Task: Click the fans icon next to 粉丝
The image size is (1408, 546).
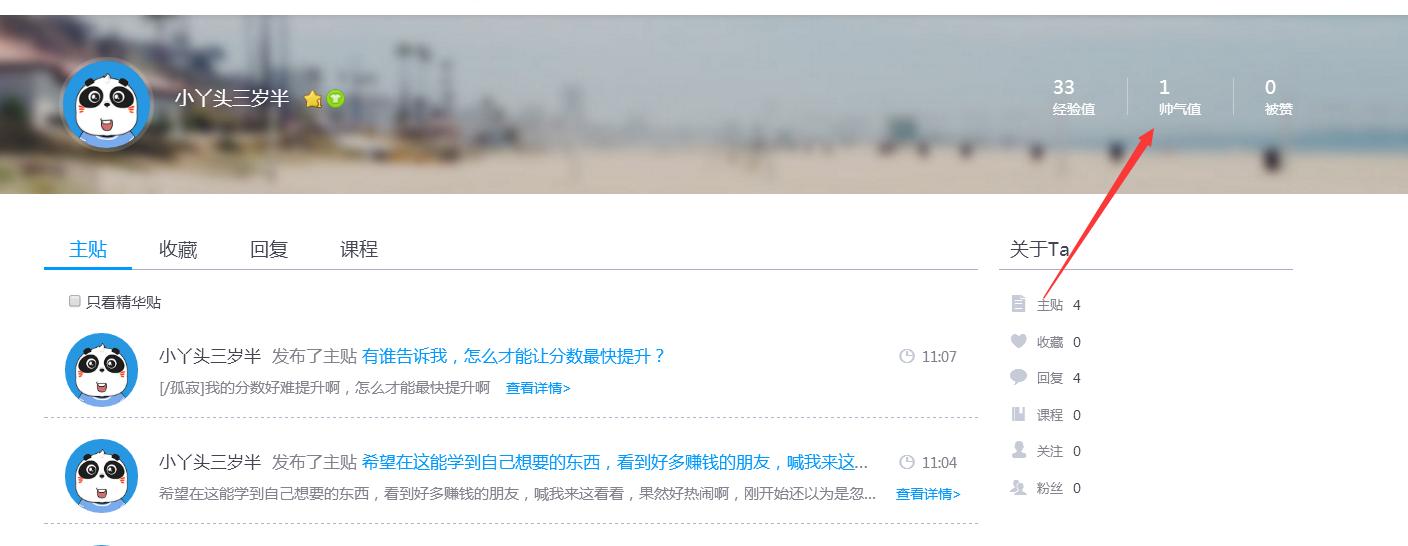Action: [x=1019, y=487]
